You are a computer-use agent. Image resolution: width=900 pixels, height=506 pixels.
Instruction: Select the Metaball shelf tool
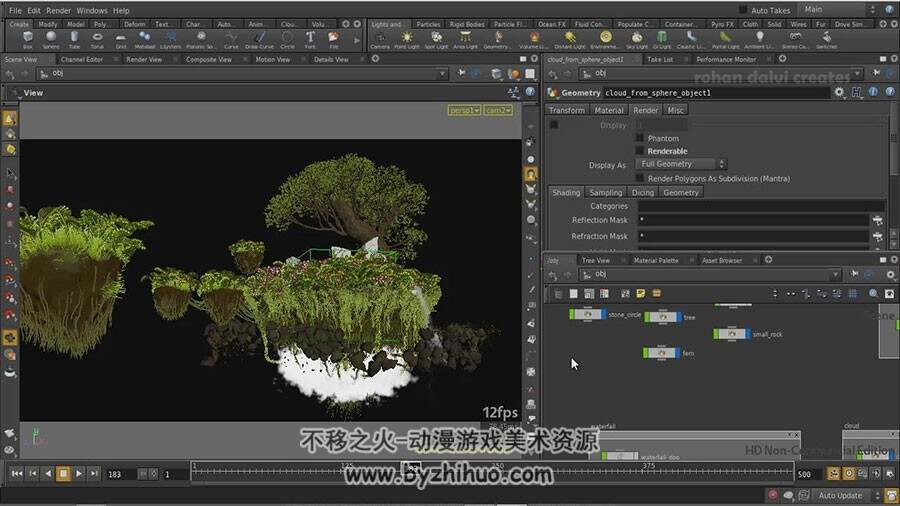[x=145, y=40]
